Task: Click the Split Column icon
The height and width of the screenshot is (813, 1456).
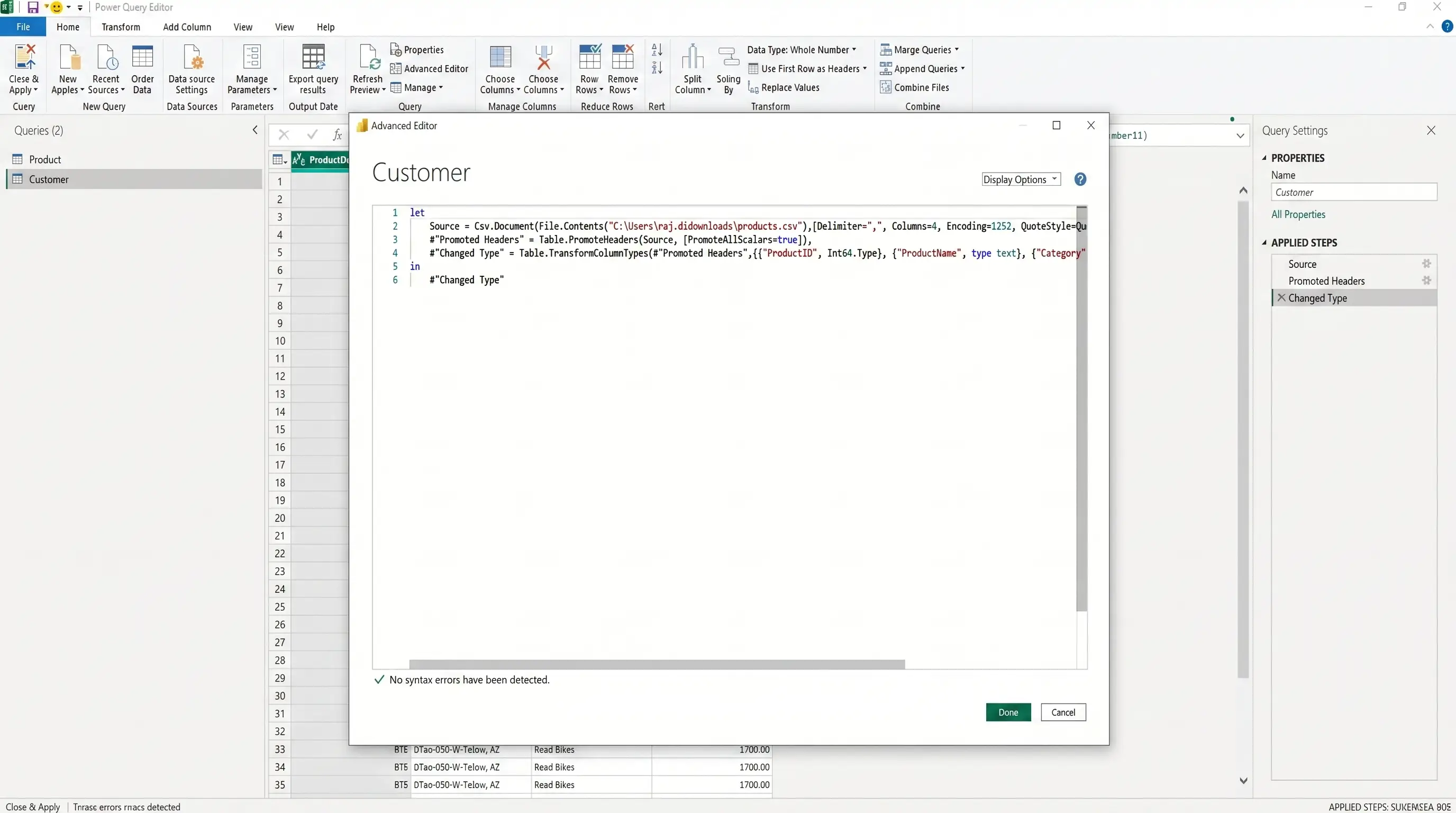Action: pyautogui.click(x=693, y=57)
